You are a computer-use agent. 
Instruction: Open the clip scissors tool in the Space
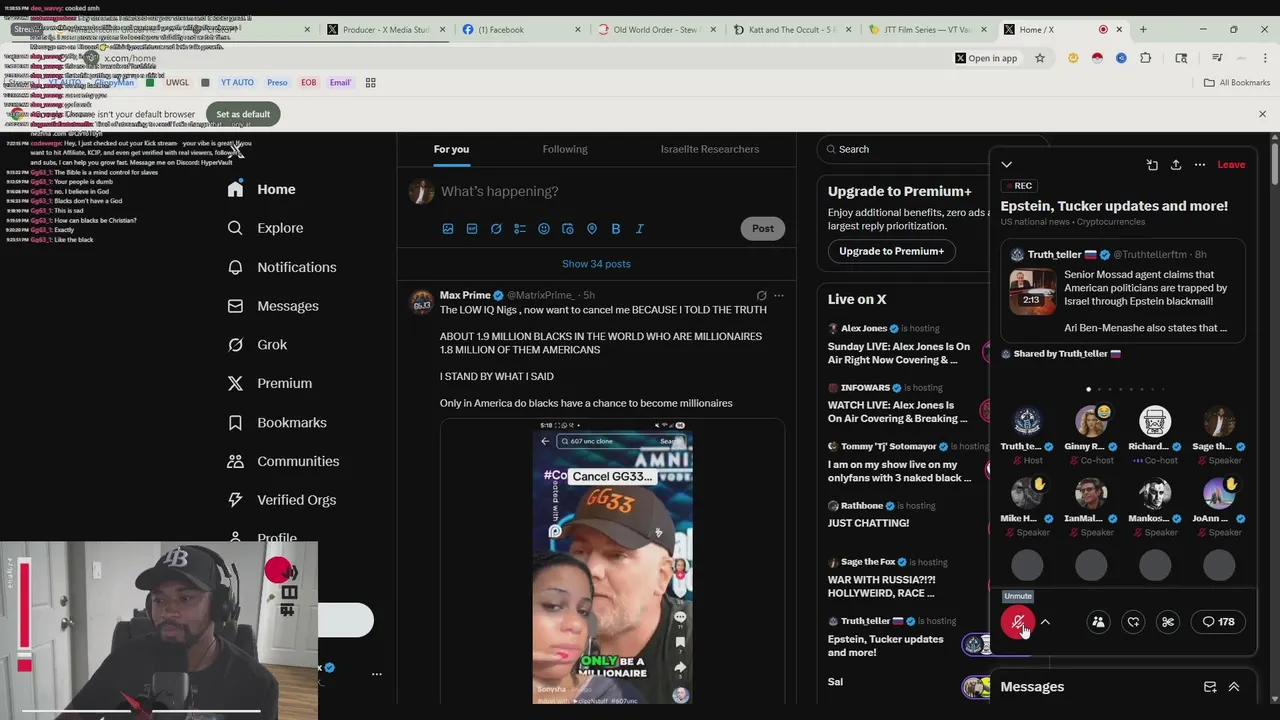1168,622
